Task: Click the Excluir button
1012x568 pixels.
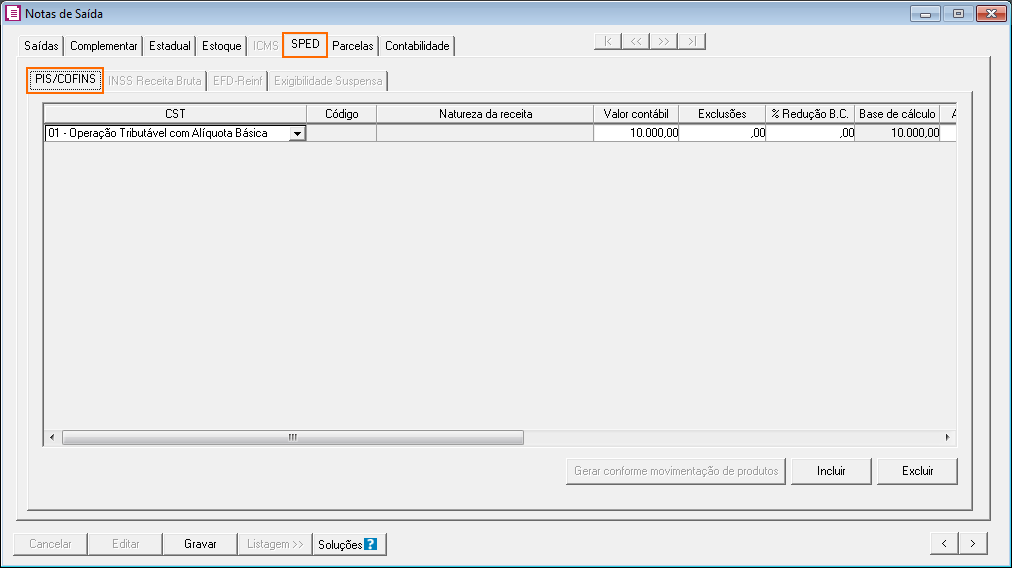Action: point(917,471)
